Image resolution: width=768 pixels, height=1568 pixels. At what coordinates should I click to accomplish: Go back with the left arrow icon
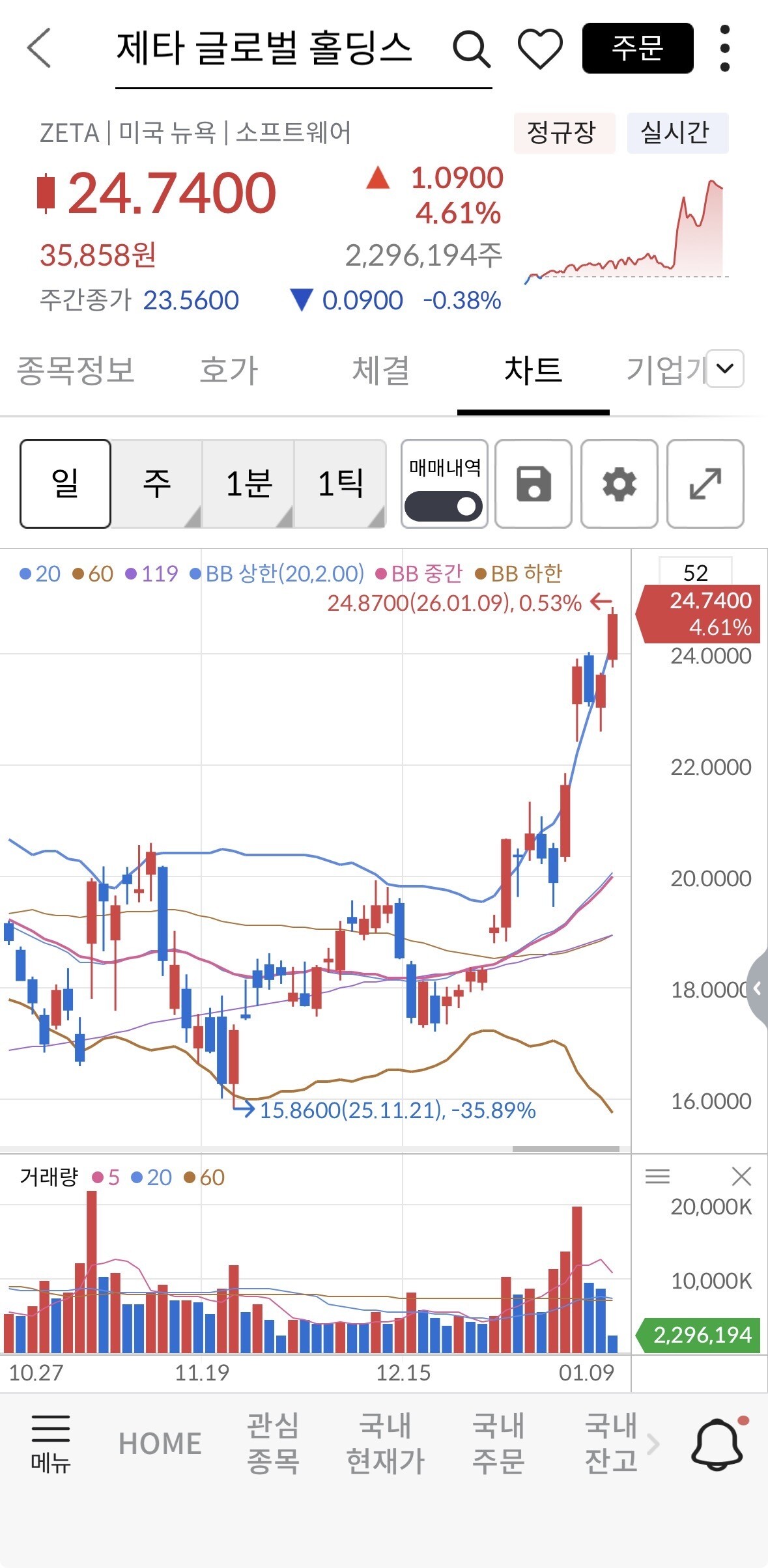(x=39, y=48)
